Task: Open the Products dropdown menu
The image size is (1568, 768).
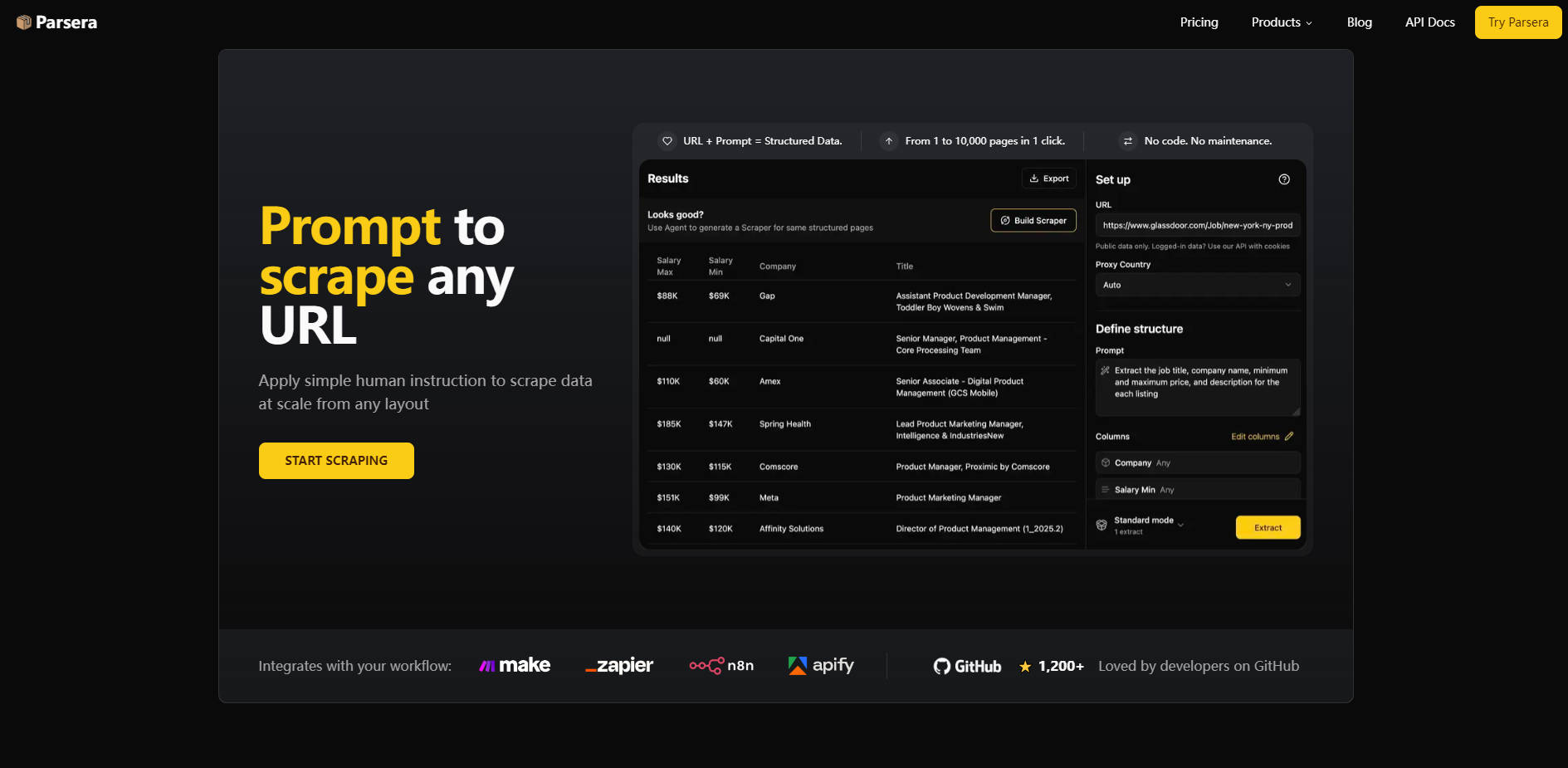Action: 1282,22
